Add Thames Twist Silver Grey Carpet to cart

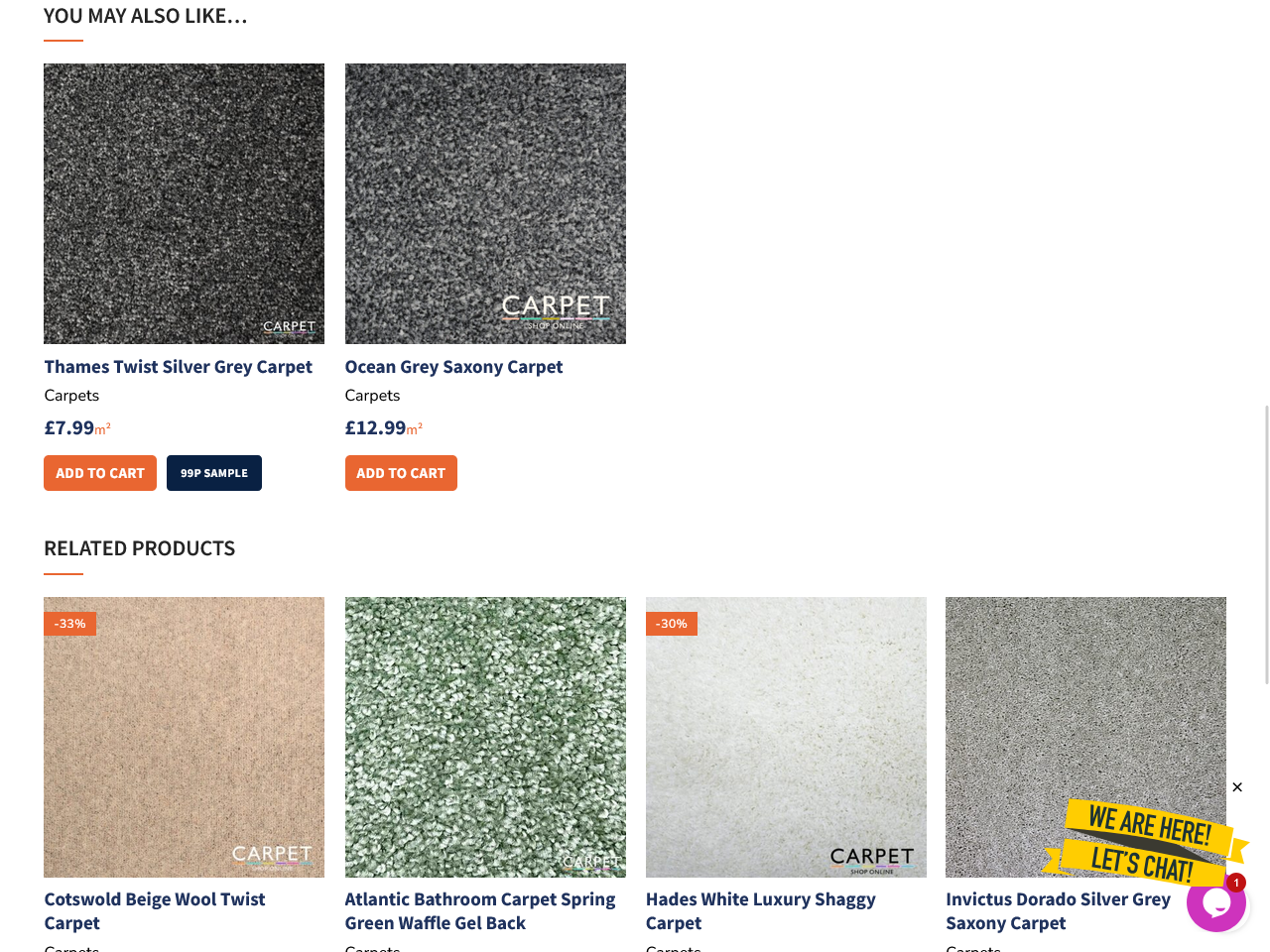100,473
